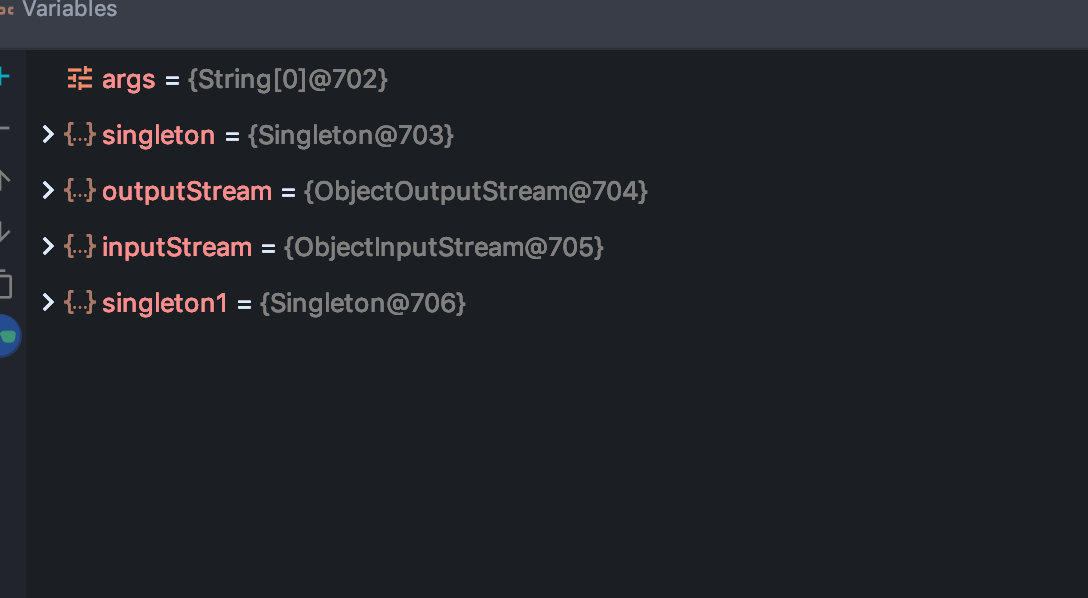Expand the singleton variable node
This screenshot has width=1088, height=598.
pyautogui.click(x=48, y=134)
